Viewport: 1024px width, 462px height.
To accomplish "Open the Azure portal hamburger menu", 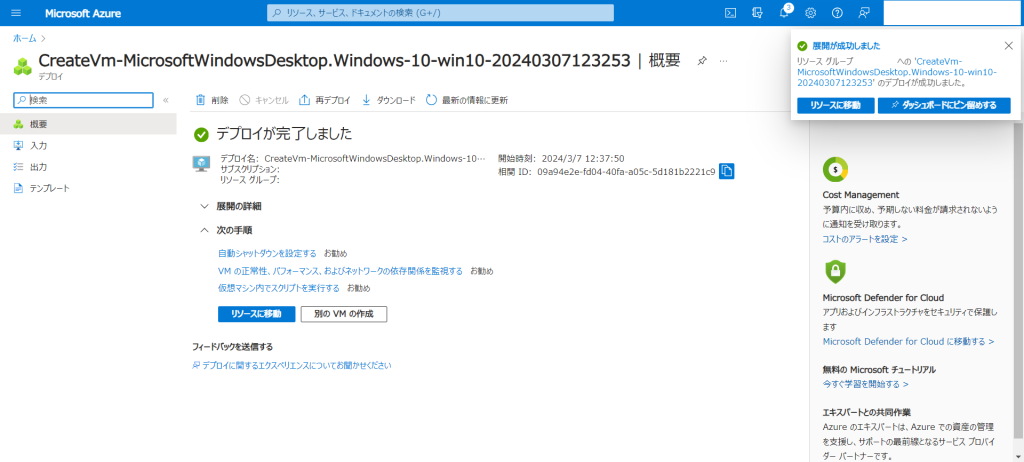I will [16, 13].
